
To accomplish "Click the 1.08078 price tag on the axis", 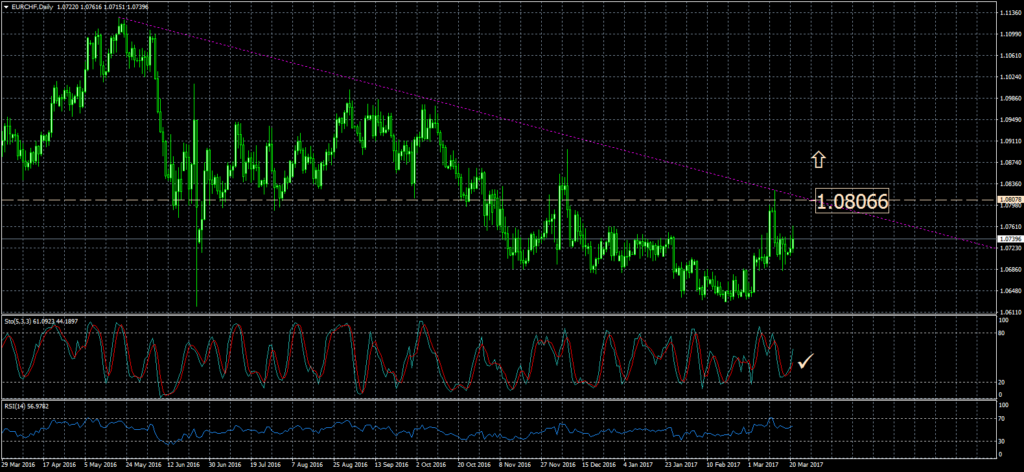I will [1009, 200].
